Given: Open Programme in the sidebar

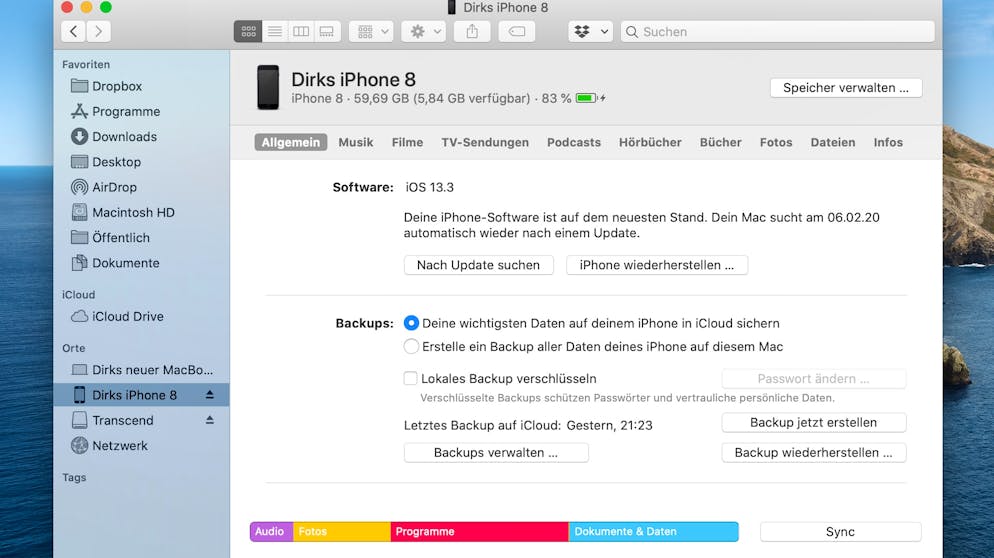Looking at the screenshot, I should coord(141,112).
